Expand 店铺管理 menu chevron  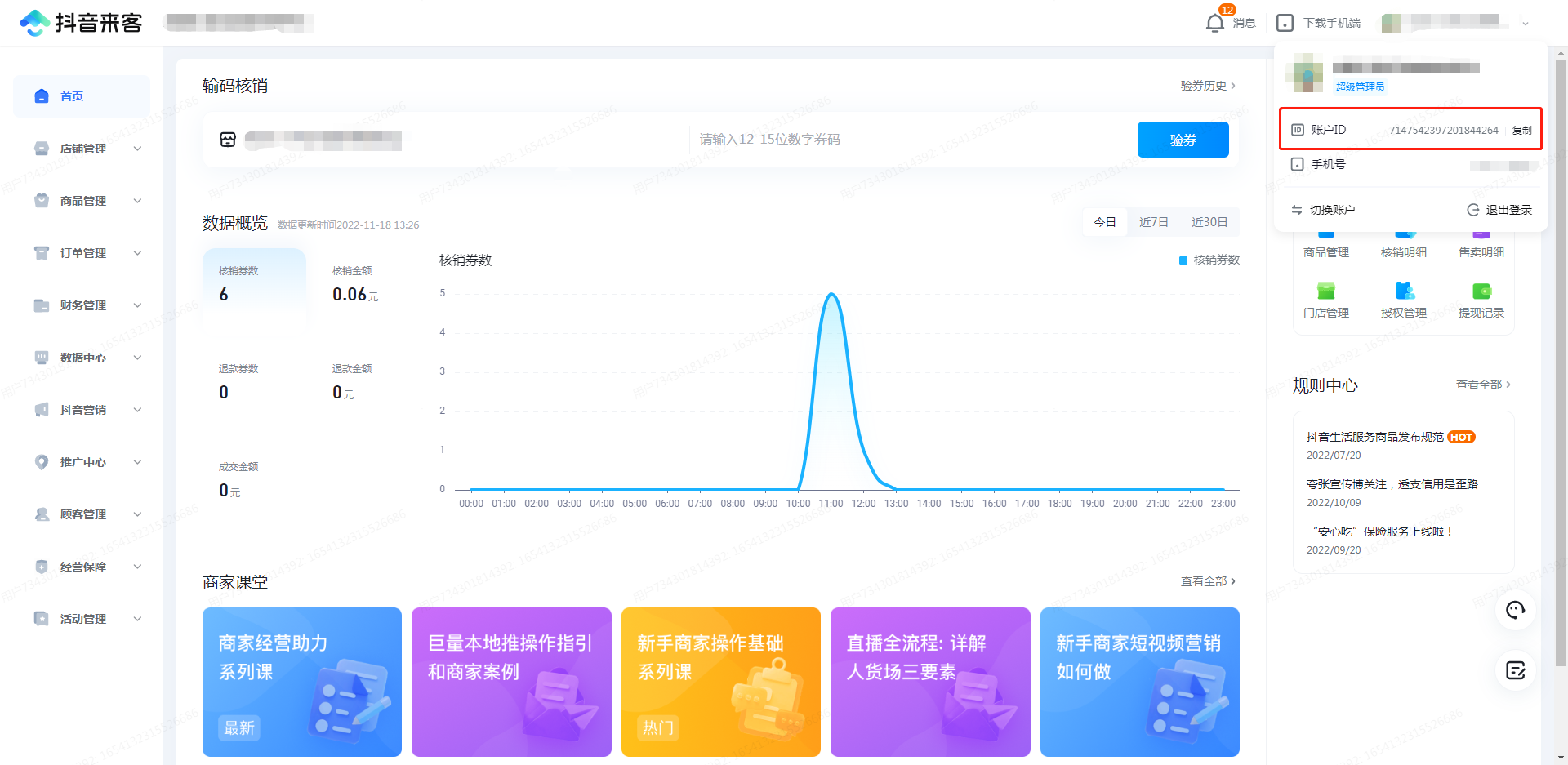tap(137, 149)
